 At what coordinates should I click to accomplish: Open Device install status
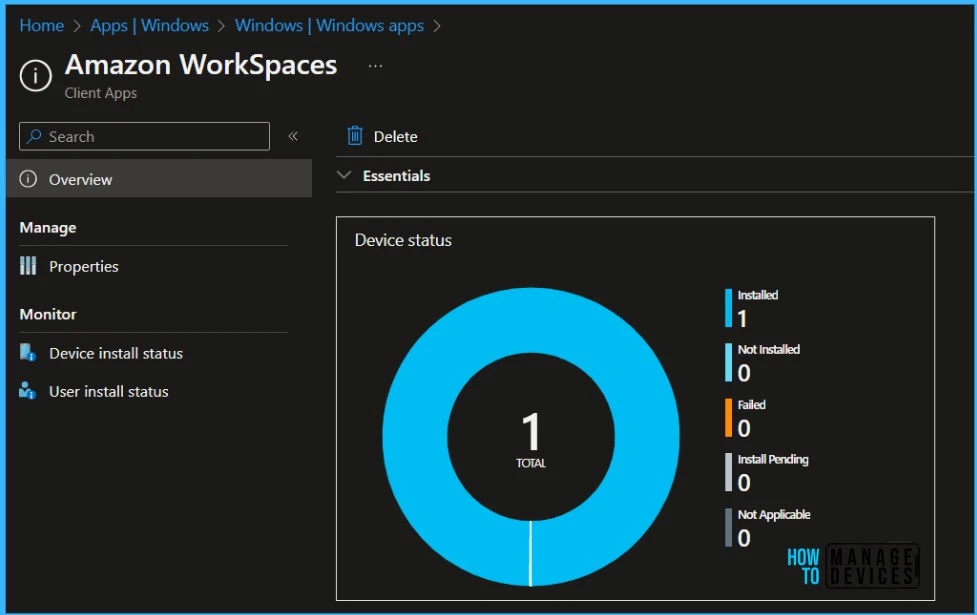pyautogui.click(x=116, y=353)
